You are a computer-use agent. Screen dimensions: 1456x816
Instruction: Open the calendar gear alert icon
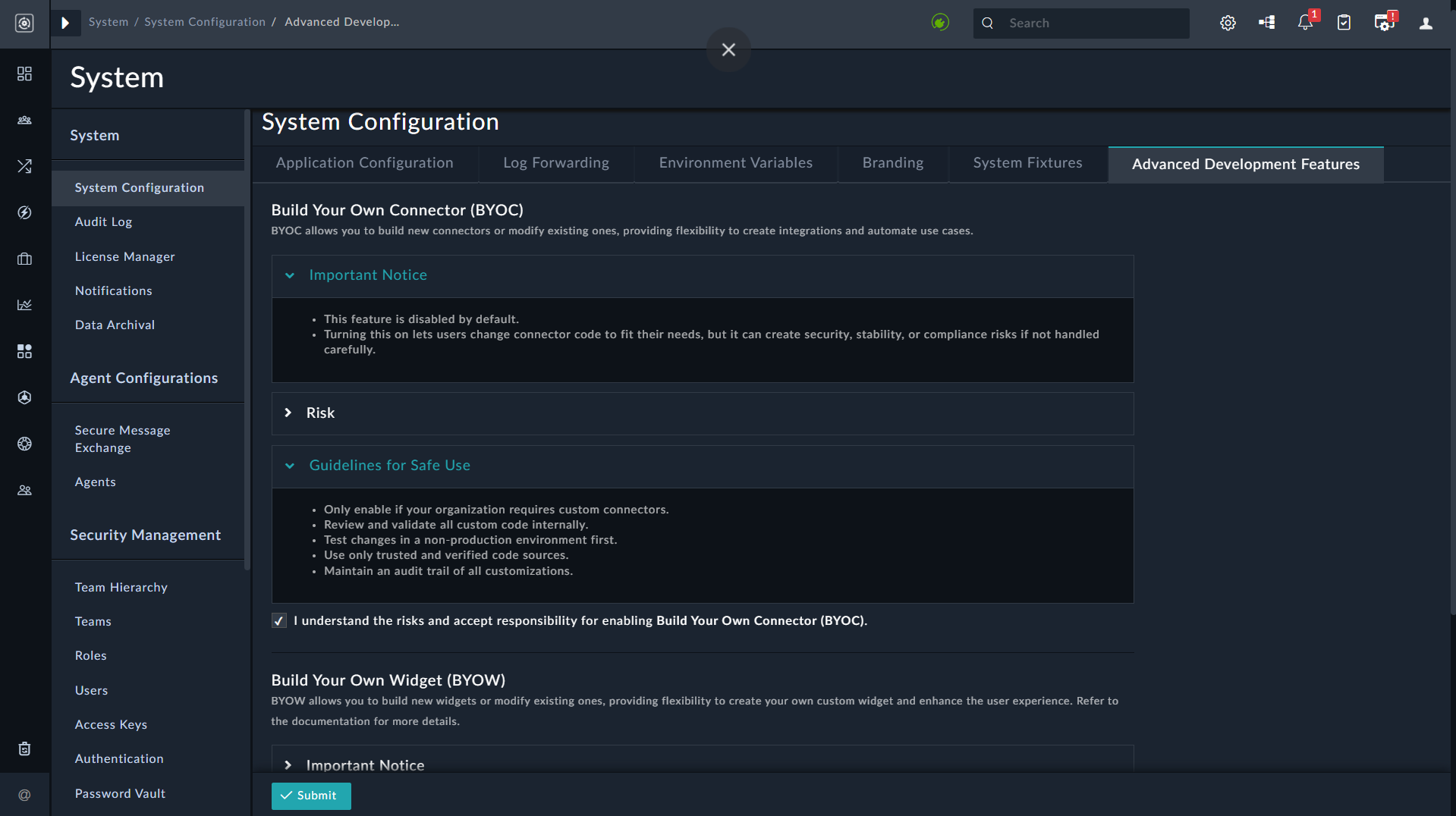click(1385, 23)
